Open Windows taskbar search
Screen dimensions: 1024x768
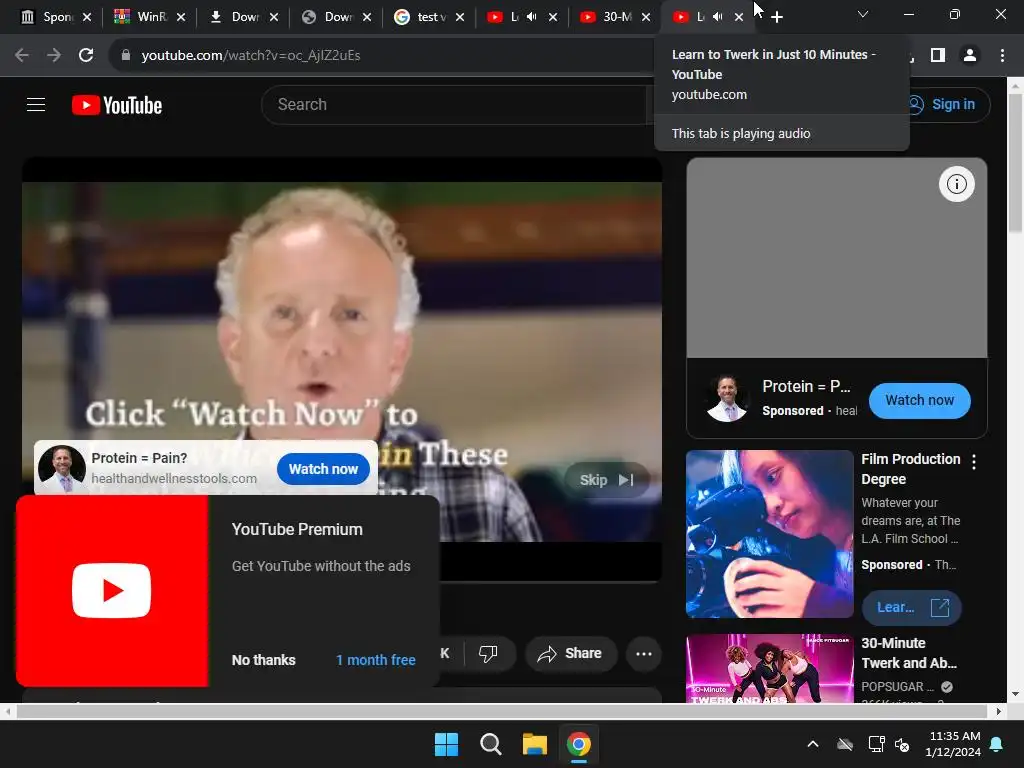click(x=490, y=744)
